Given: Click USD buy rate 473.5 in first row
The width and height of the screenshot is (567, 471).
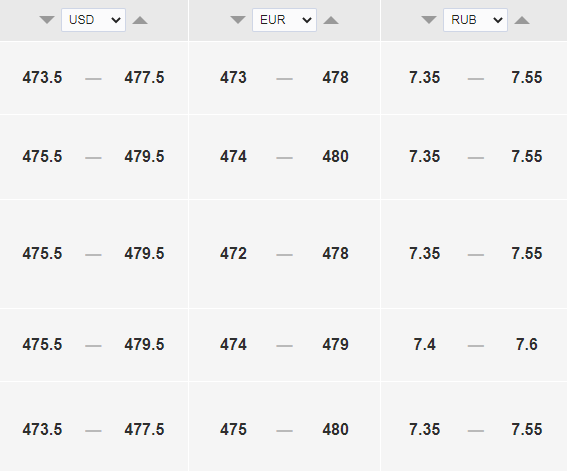Looking at the screenshot, I should (42, 77).
